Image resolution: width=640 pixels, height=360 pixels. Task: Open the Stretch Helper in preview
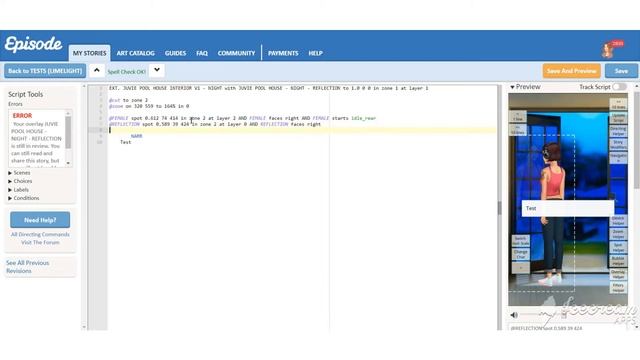click(618, 221)
